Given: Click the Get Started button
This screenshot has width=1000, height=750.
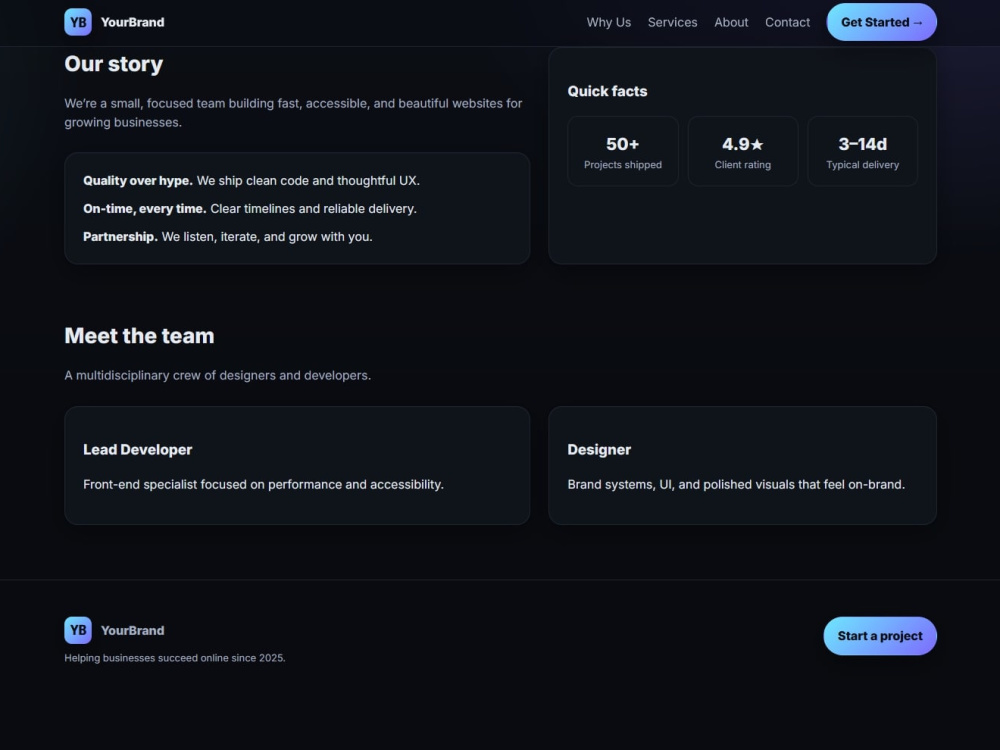Looking at the screenshot, I should click(881, 22).
